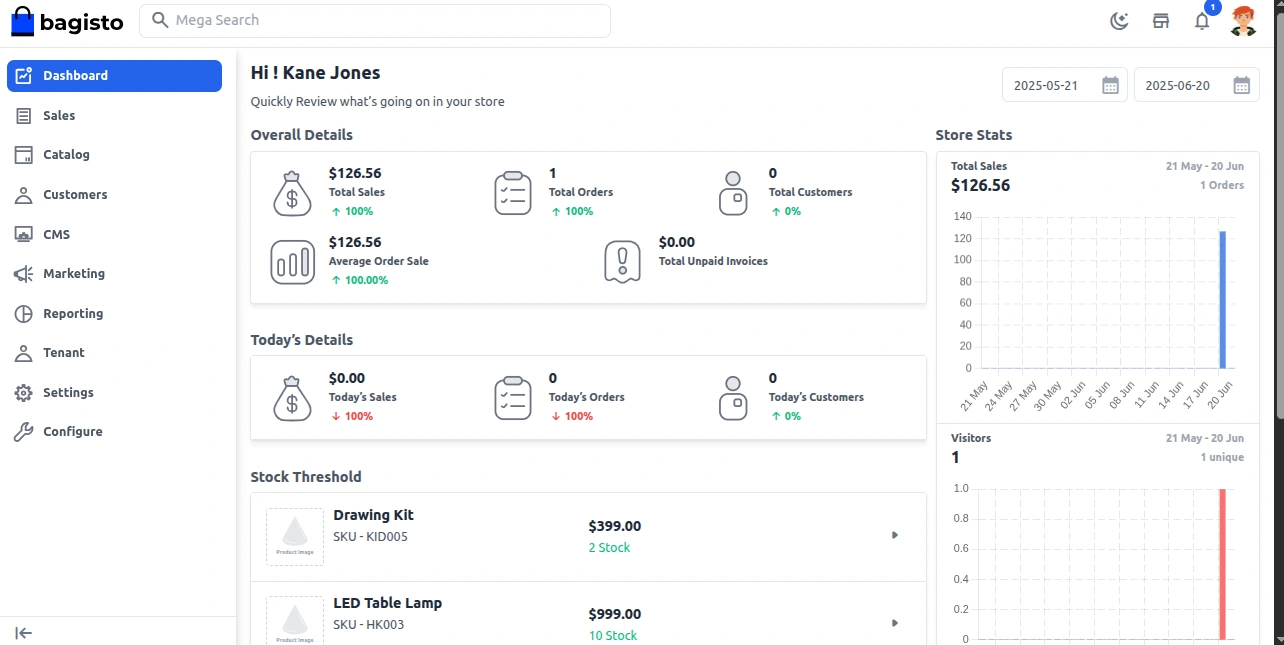Open the storefront via shop icon

pyautogui.click(x=1161, y=21)
